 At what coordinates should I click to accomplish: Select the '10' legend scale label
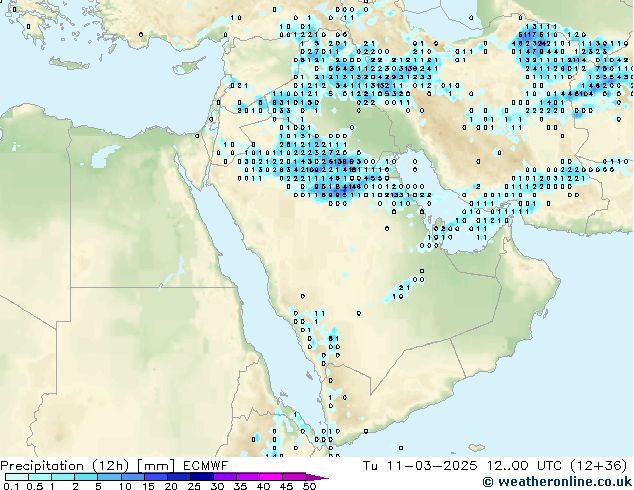point(125,486)
